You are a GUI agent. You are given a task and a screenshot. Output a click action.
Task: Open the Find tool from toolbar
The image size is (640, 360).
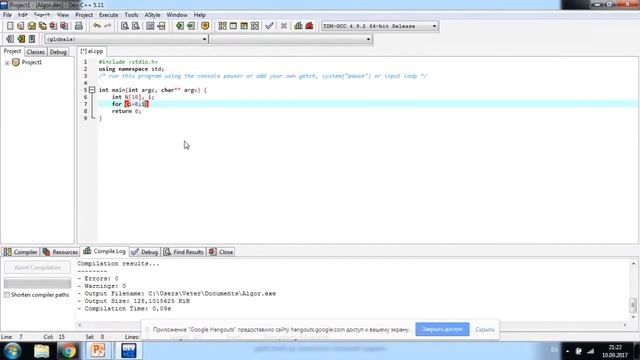coord(125,26)
